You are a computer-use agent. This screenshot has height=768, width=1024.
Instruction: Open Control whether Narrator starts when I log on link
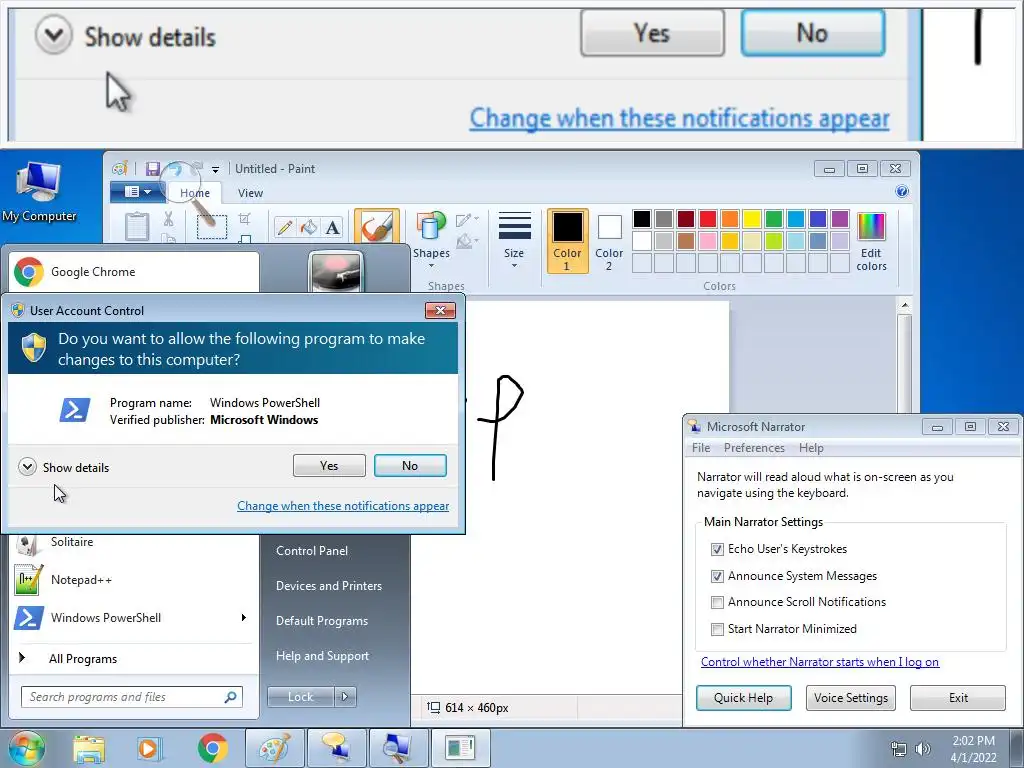click(x=820, y=662)
